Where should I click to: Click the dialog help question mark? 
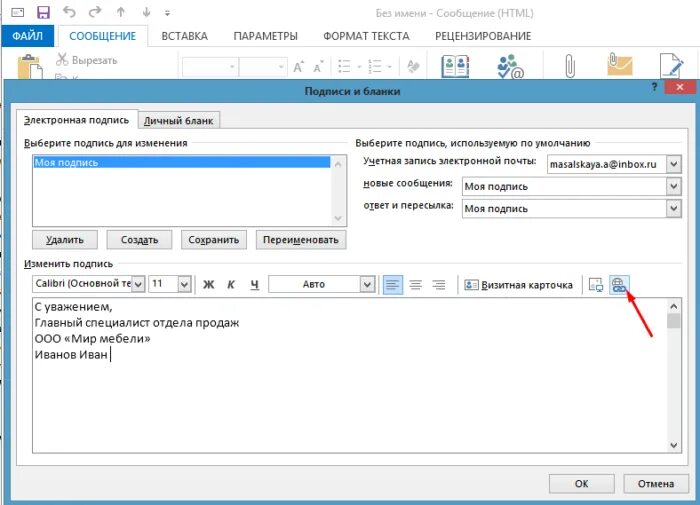click(x=654, y=87)
